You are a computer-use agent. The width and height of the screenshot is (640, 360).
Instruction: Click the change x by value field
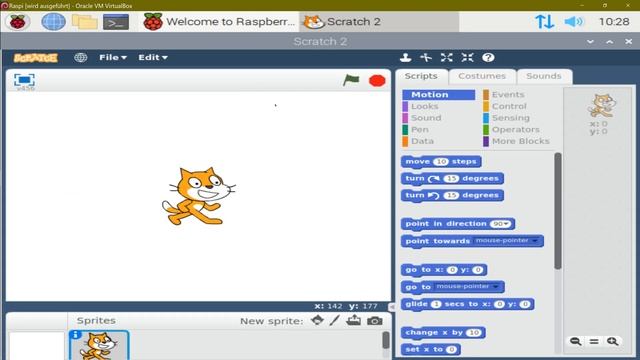tap(473, 333)
